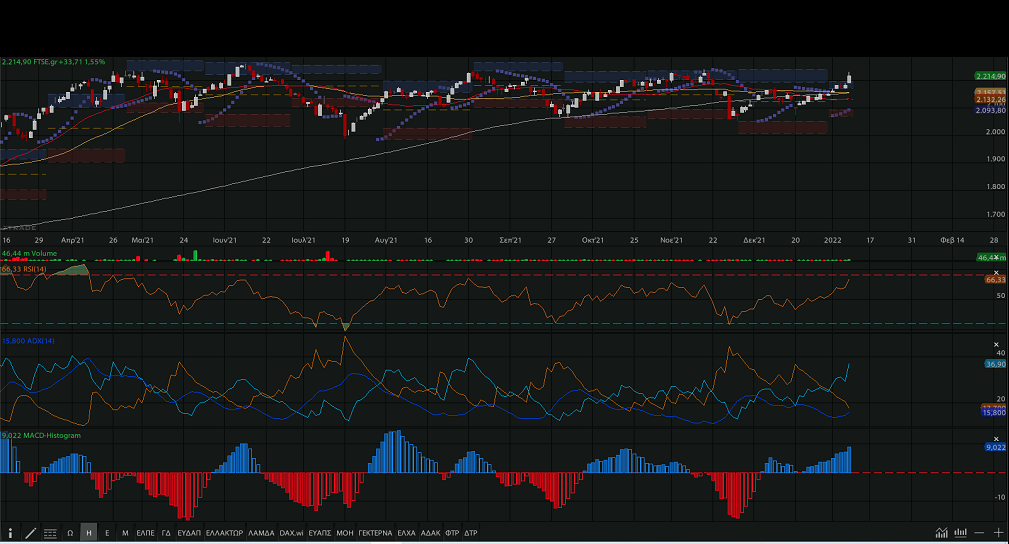Click the bar chart type icon
1009x544 pixels.
(x=961, y=533)
